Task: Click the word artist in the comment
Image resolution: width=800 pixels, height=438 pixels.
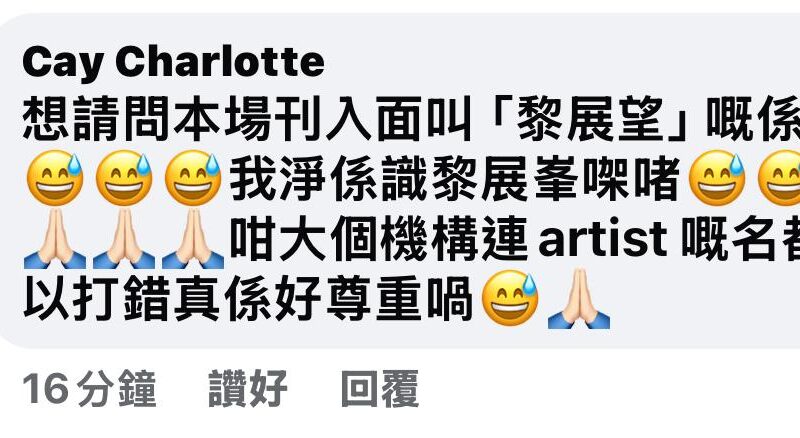Action: (x=603, y=238)
